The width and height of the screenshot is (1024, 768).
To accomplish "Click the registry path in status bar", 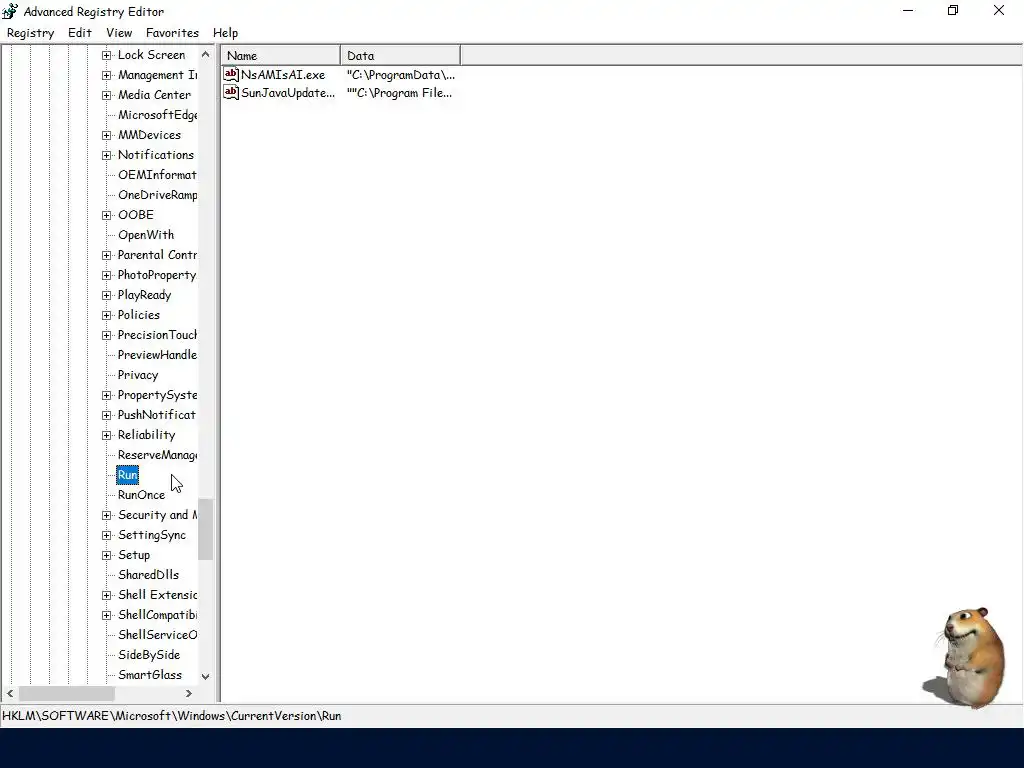I will pyautogui.click(x=172, y=716).
